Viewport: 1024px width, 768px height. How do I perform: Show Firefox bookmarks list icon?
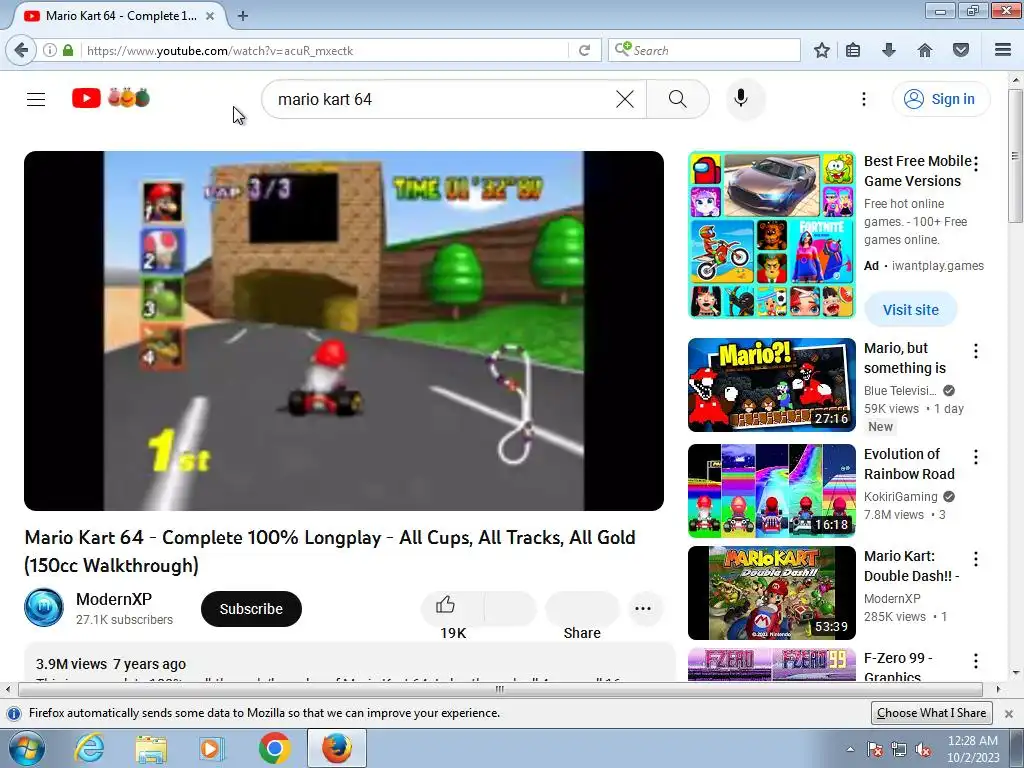click(853, 50)
